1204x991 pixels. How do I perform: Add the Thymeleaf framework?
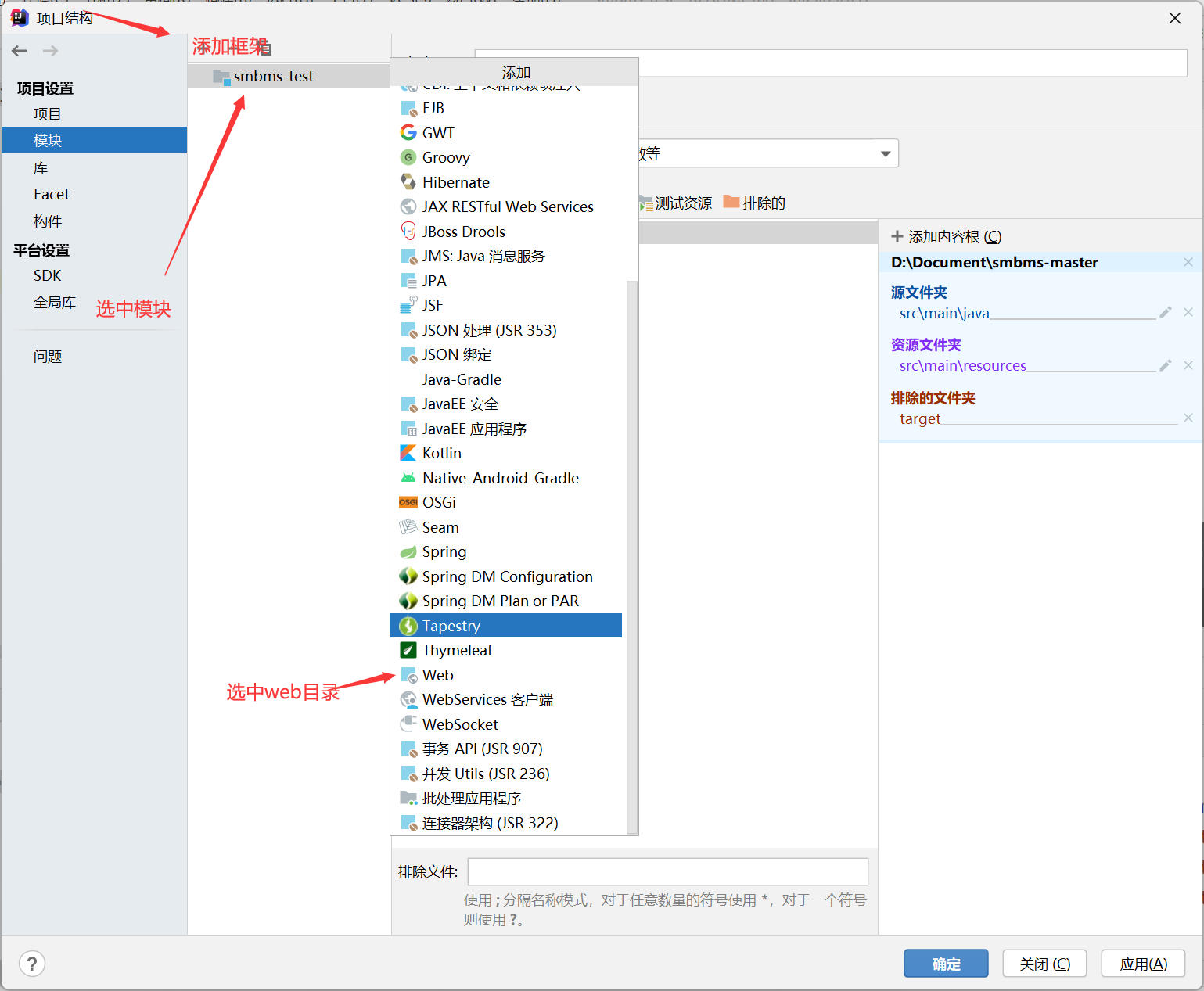(x=506, y=650)
